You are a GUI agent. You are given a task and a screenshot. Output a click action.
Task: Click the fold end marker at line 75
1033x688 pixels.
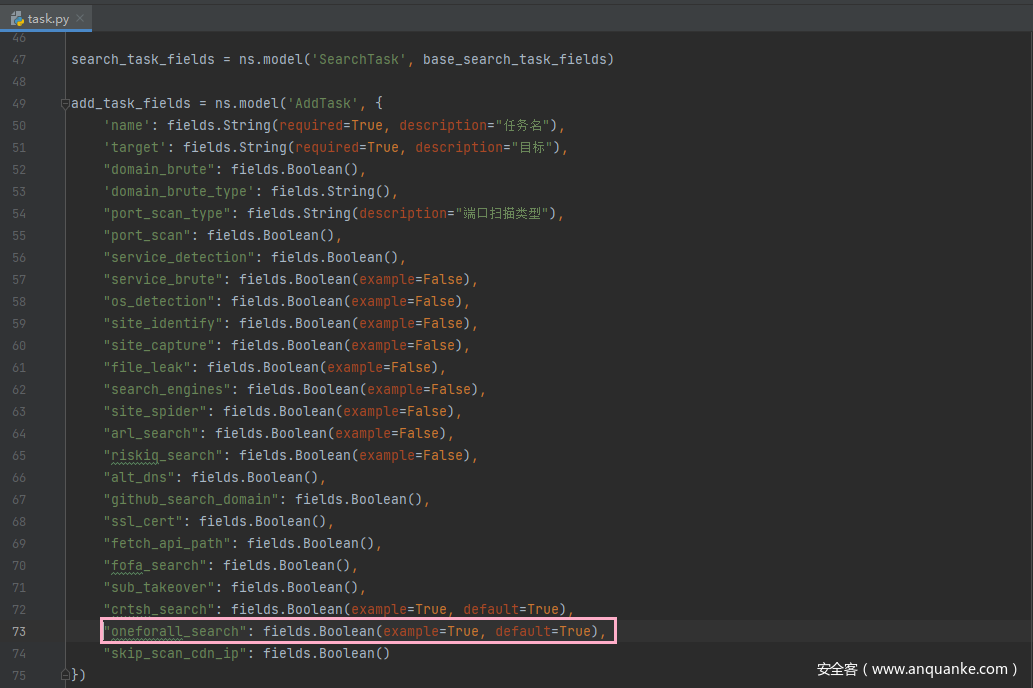pyautogui.click(x=65, y=675)
